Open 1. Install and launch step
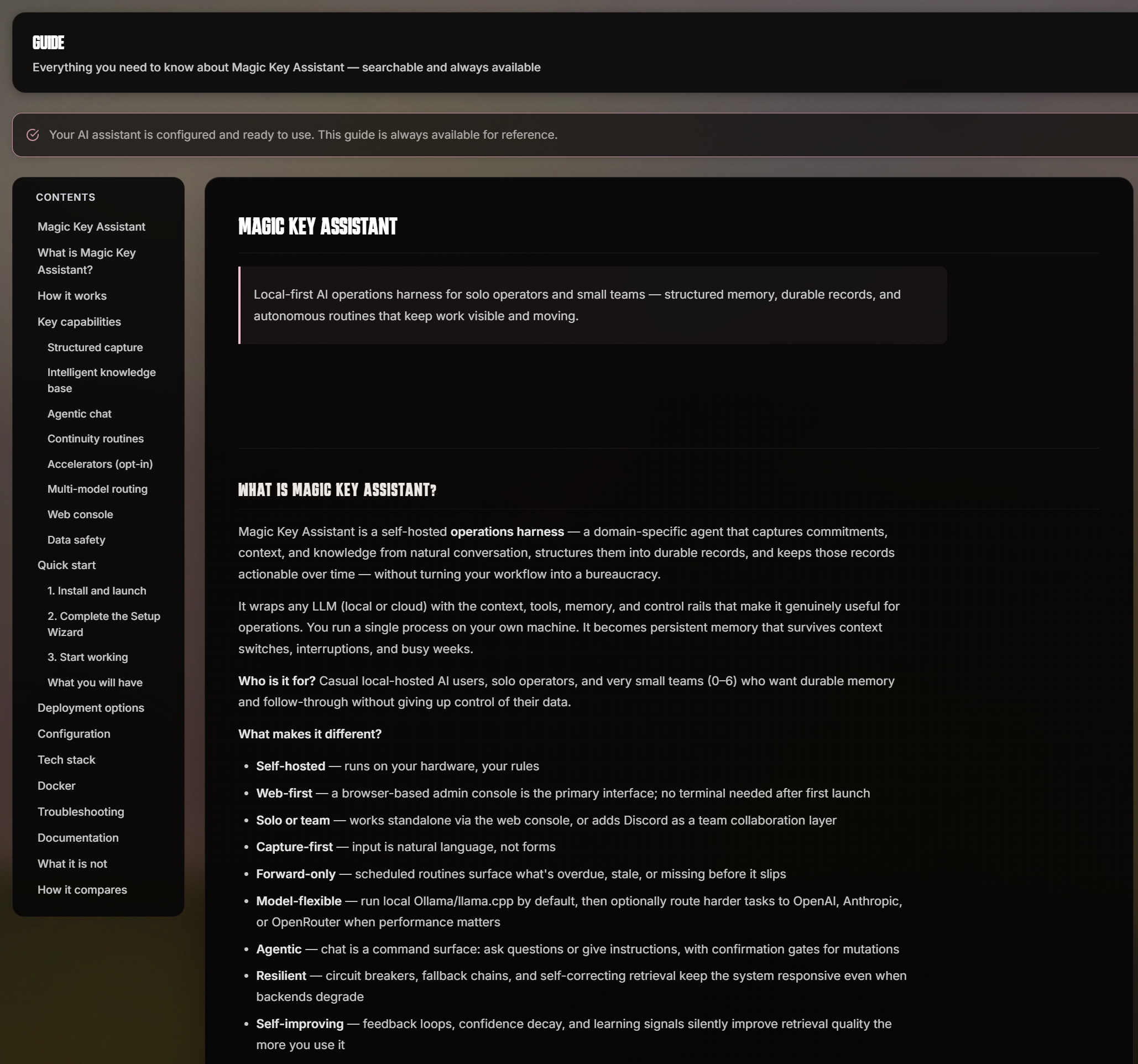 (97, 591)
